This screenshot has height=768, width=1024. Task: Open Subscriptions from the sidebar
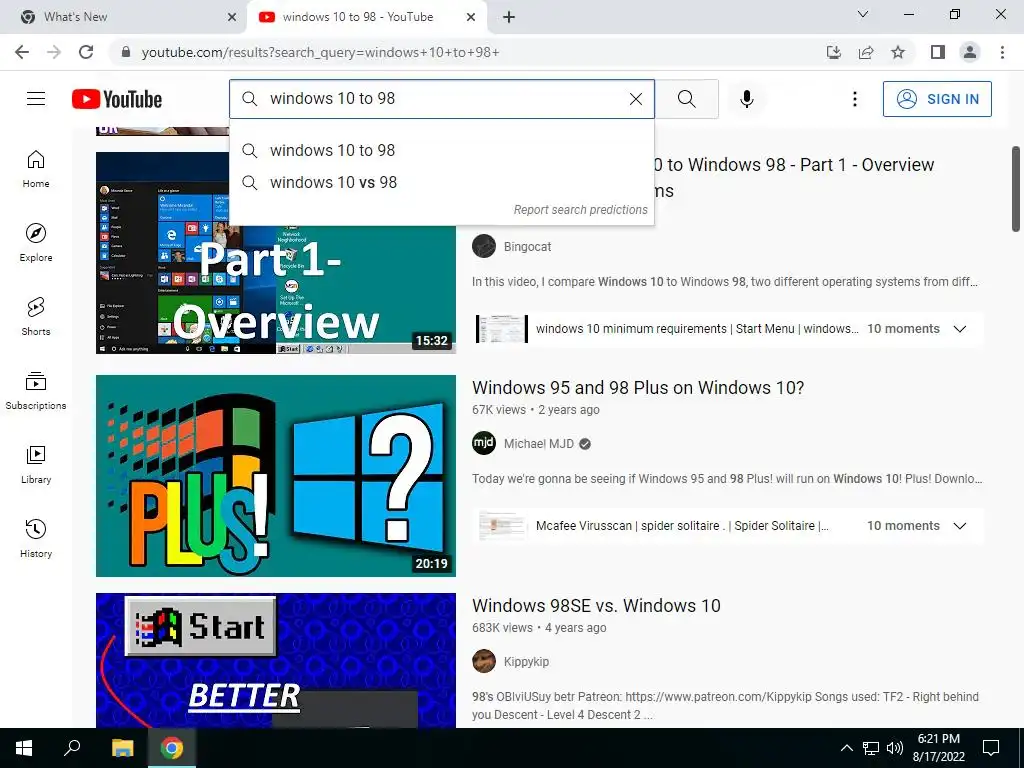tap(36, 391)
